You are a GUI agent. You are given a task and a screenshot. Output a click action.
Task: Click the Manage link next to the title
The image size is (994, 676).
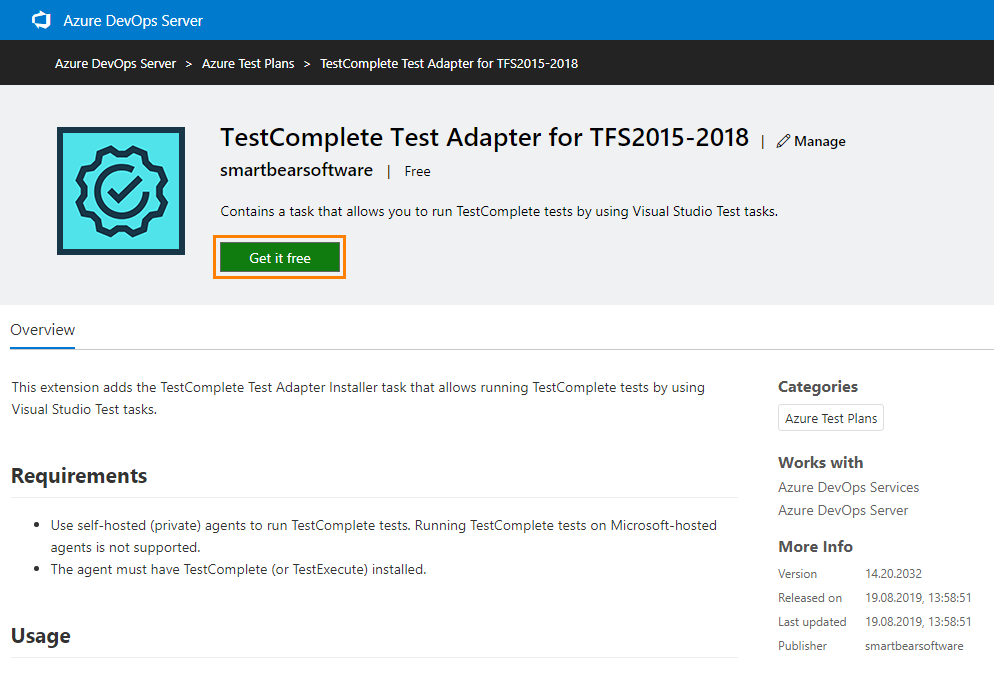[818, 141]
